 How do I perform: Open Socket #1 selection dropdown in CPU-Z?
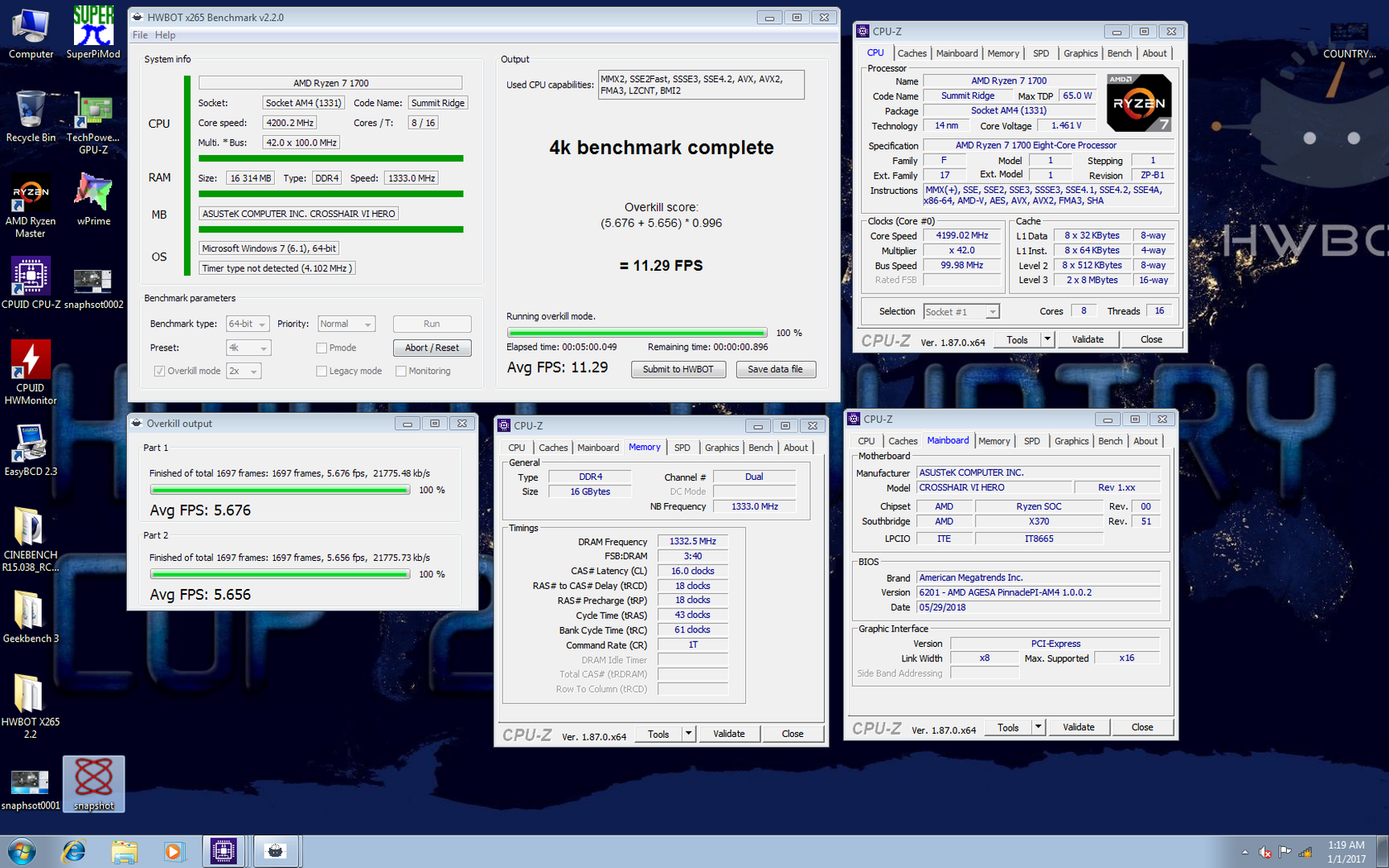(961, 312)
